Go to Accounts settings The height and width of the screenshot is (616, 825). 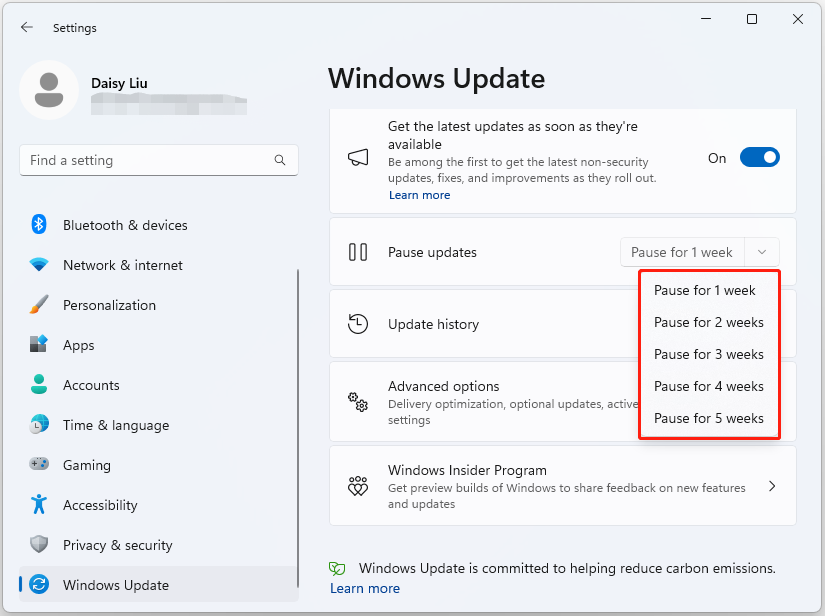[x=158, y=385]
